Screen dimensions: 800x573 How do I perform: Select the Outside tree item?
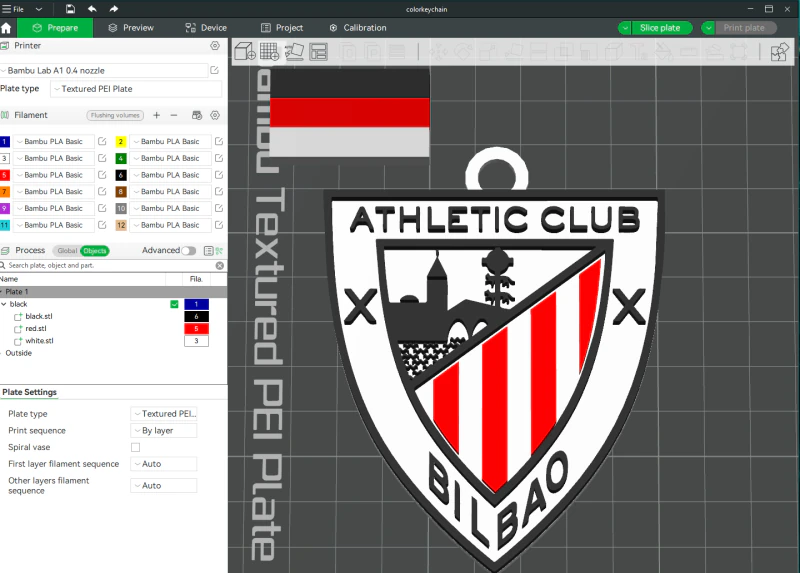coord(18,353)
